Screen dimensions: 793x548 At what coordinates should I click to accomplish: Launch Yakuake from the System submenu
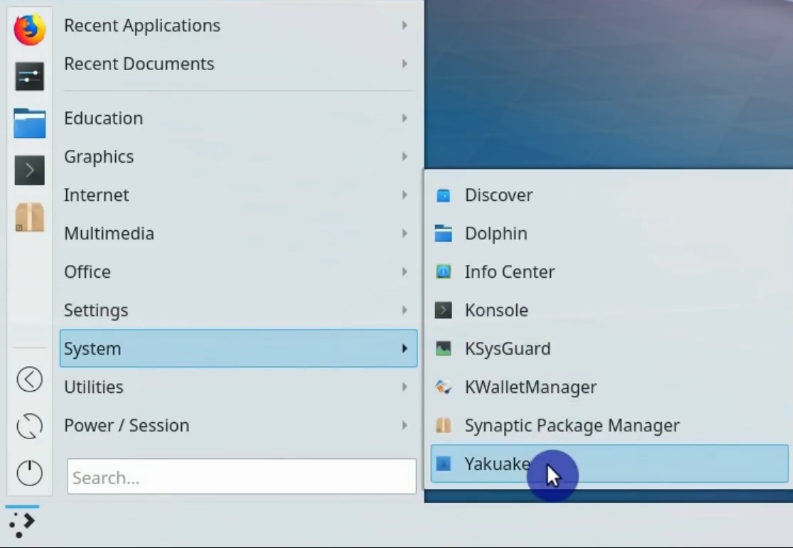tap(609, 464)
